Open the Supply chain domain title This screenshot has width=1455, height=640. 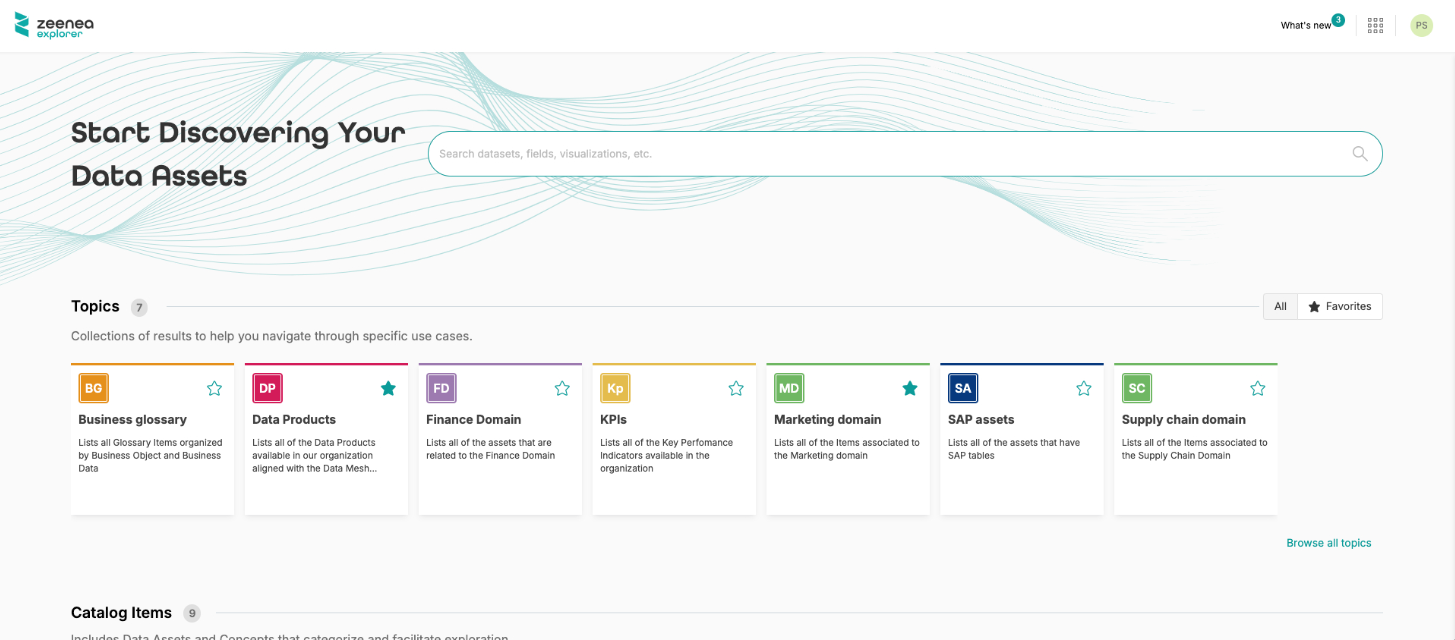pyautogui.click(x=1183, y=420)
